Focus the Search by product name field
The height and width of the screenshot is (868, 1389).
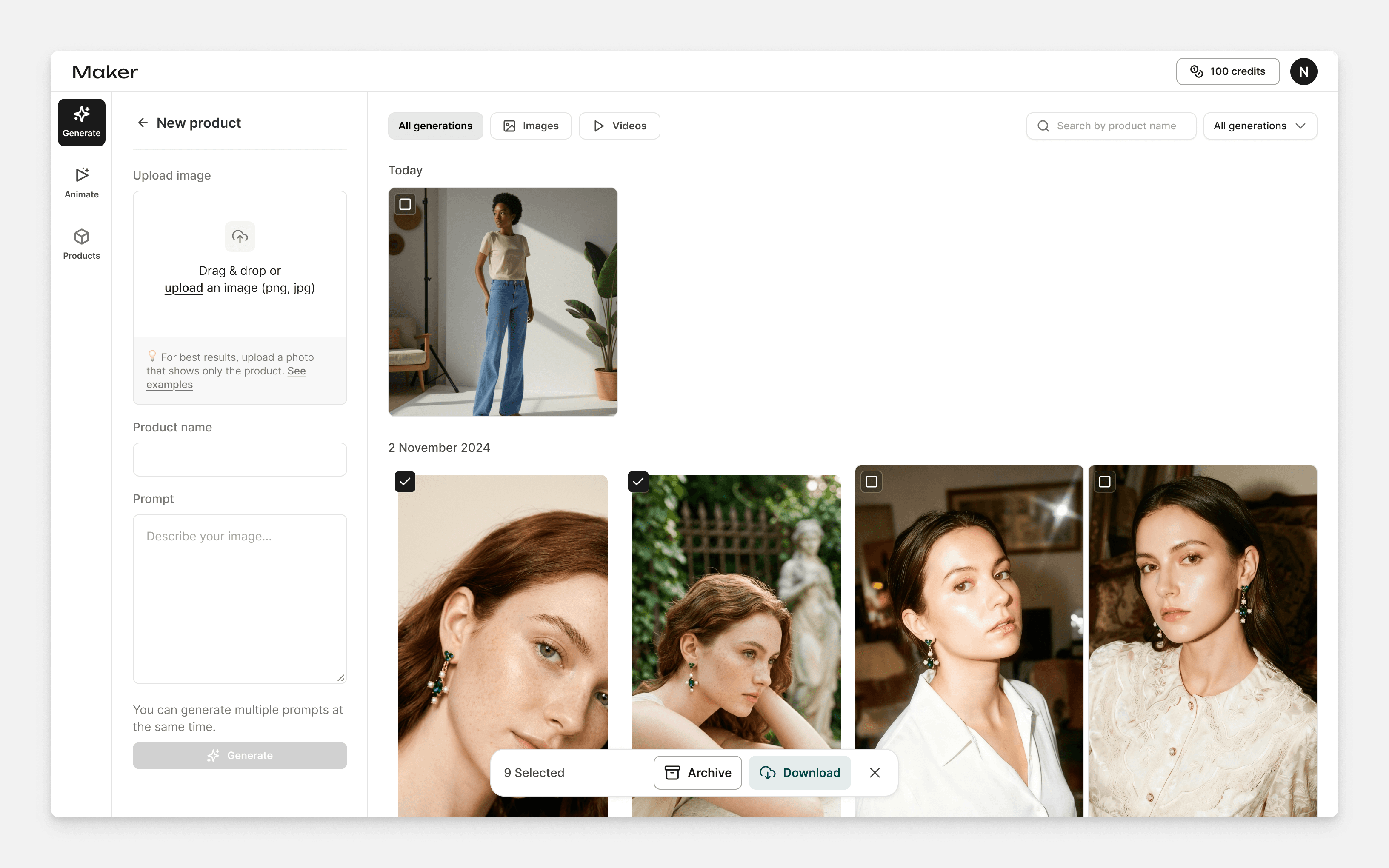(1116, 126)
